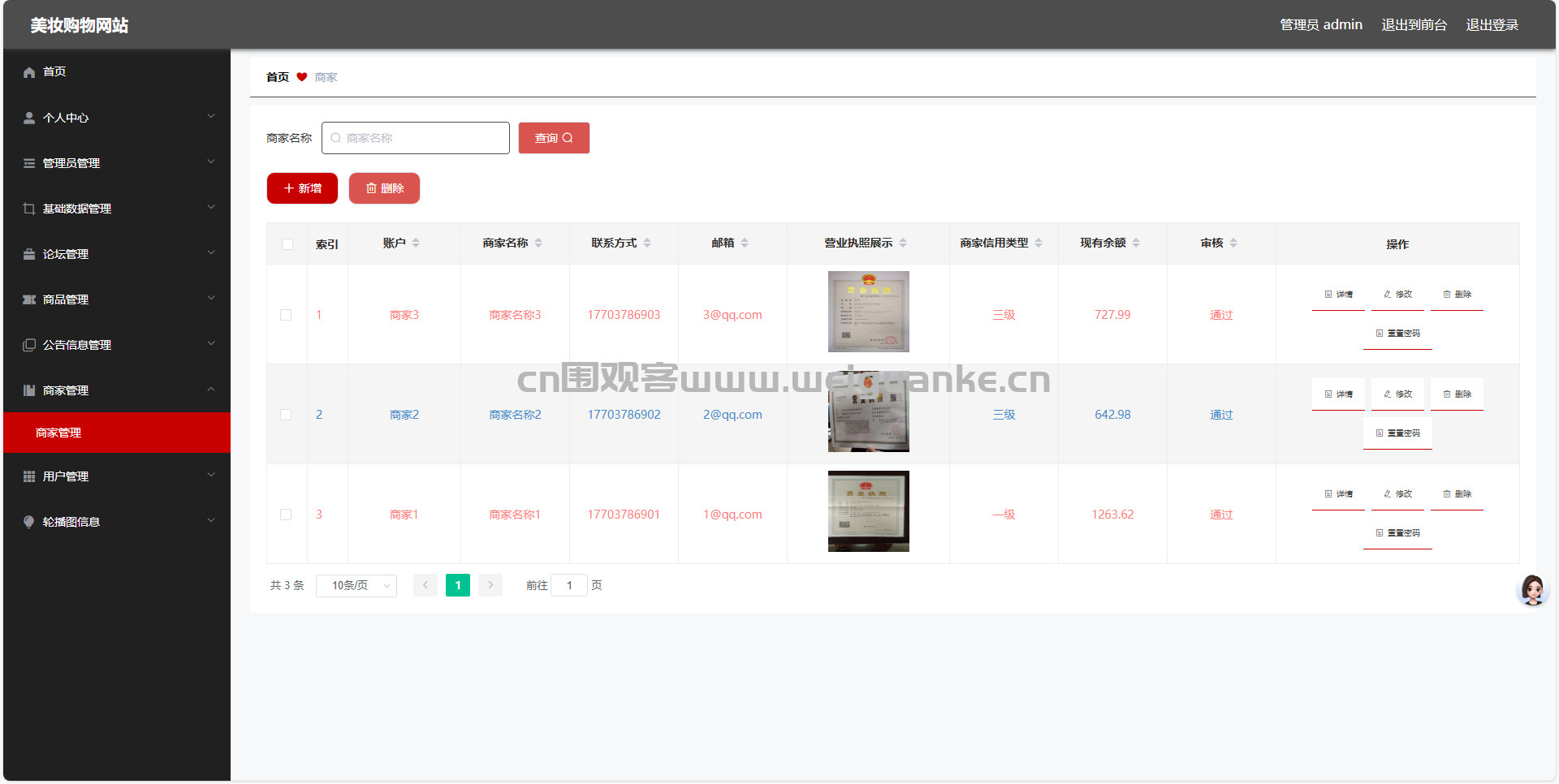Viewport: 1559px width, 784px height.
Task: Click 退出登录 in the top bar
Action: tap(1492, 25)
